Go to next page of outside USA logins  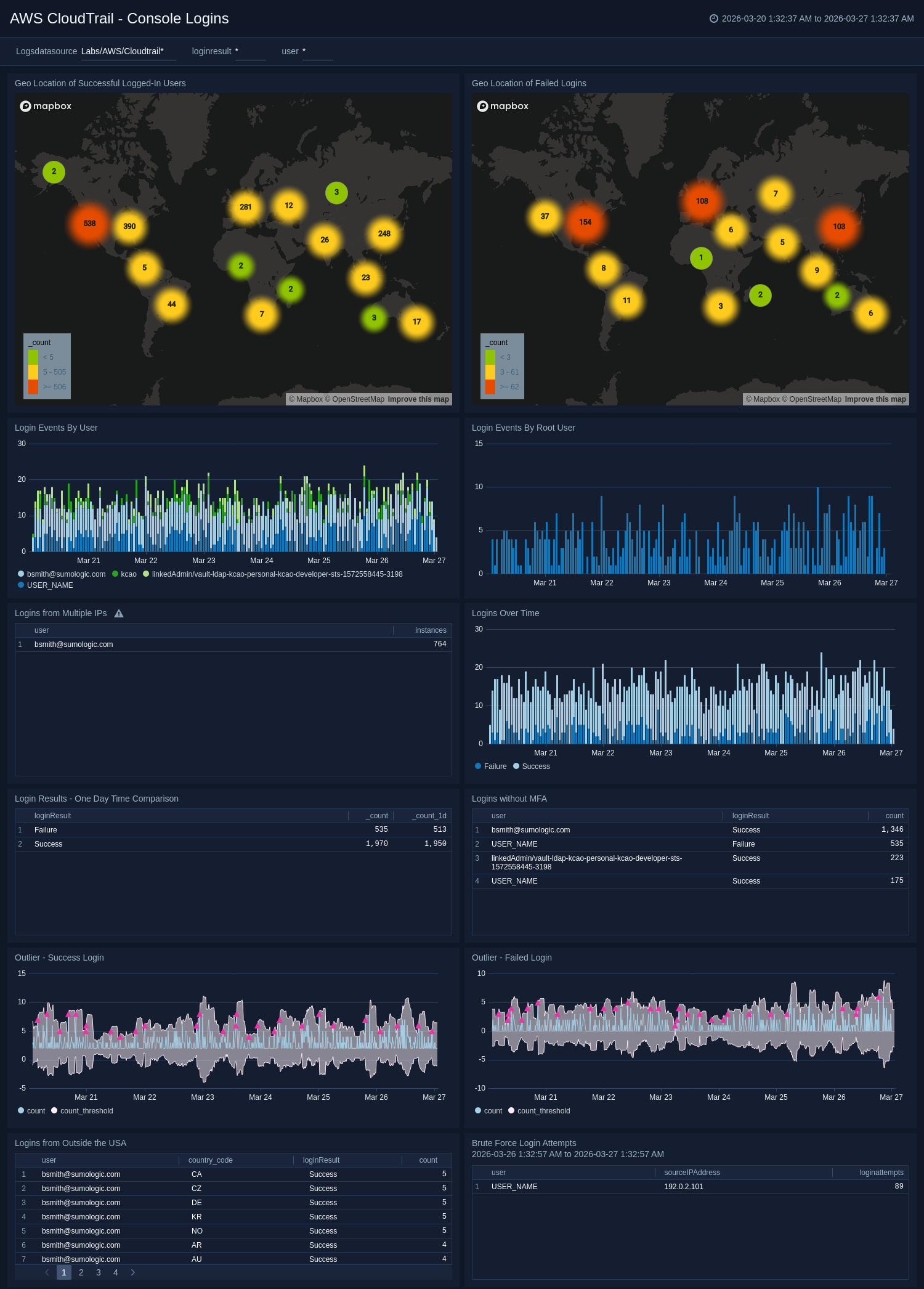point(133,1272)
